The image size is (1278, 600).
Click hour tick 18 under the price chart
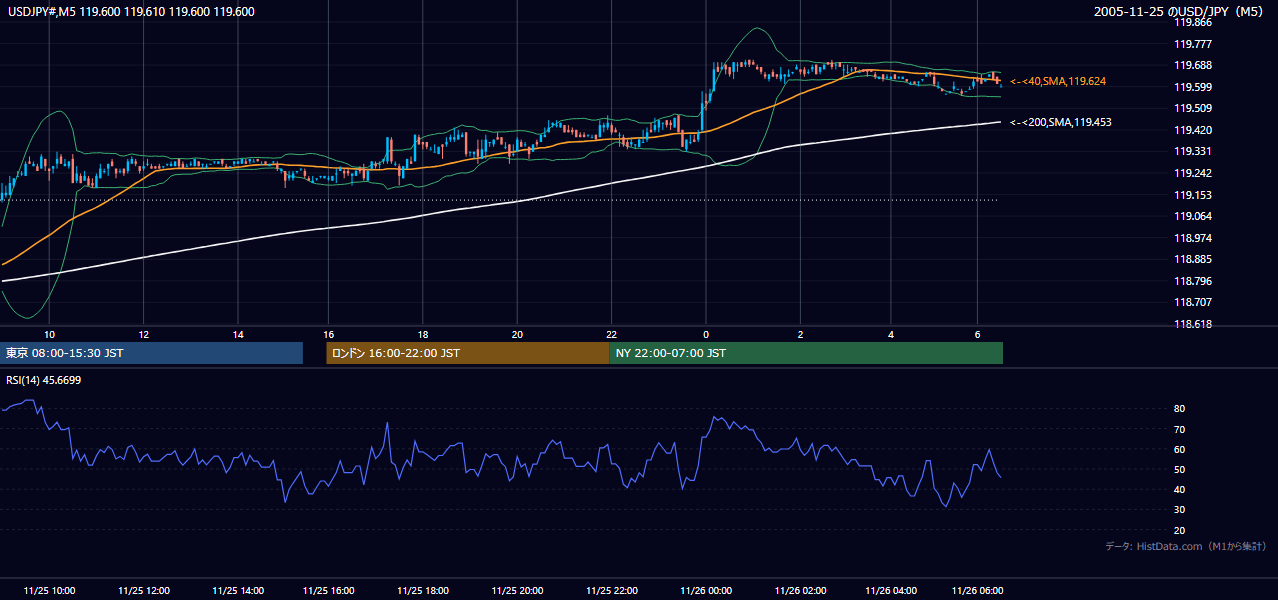pos(423,334)
